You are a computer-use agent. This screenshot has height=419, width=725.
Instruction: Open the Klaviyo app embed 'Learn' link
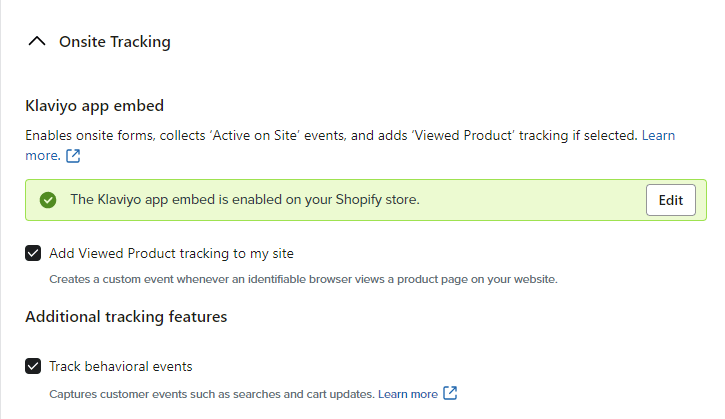658,136
